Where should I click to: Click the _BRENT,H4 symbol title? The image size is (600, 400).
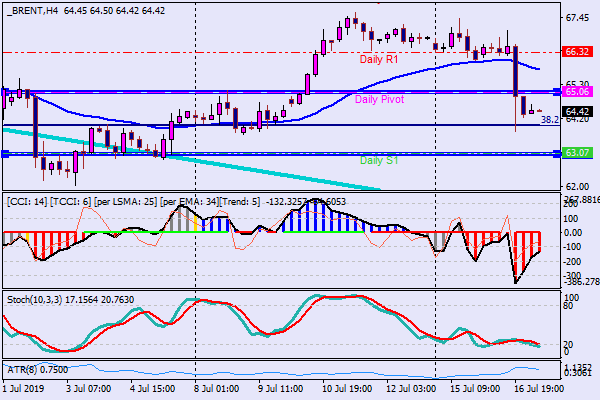pyautogui.click(x=31, y=7)
